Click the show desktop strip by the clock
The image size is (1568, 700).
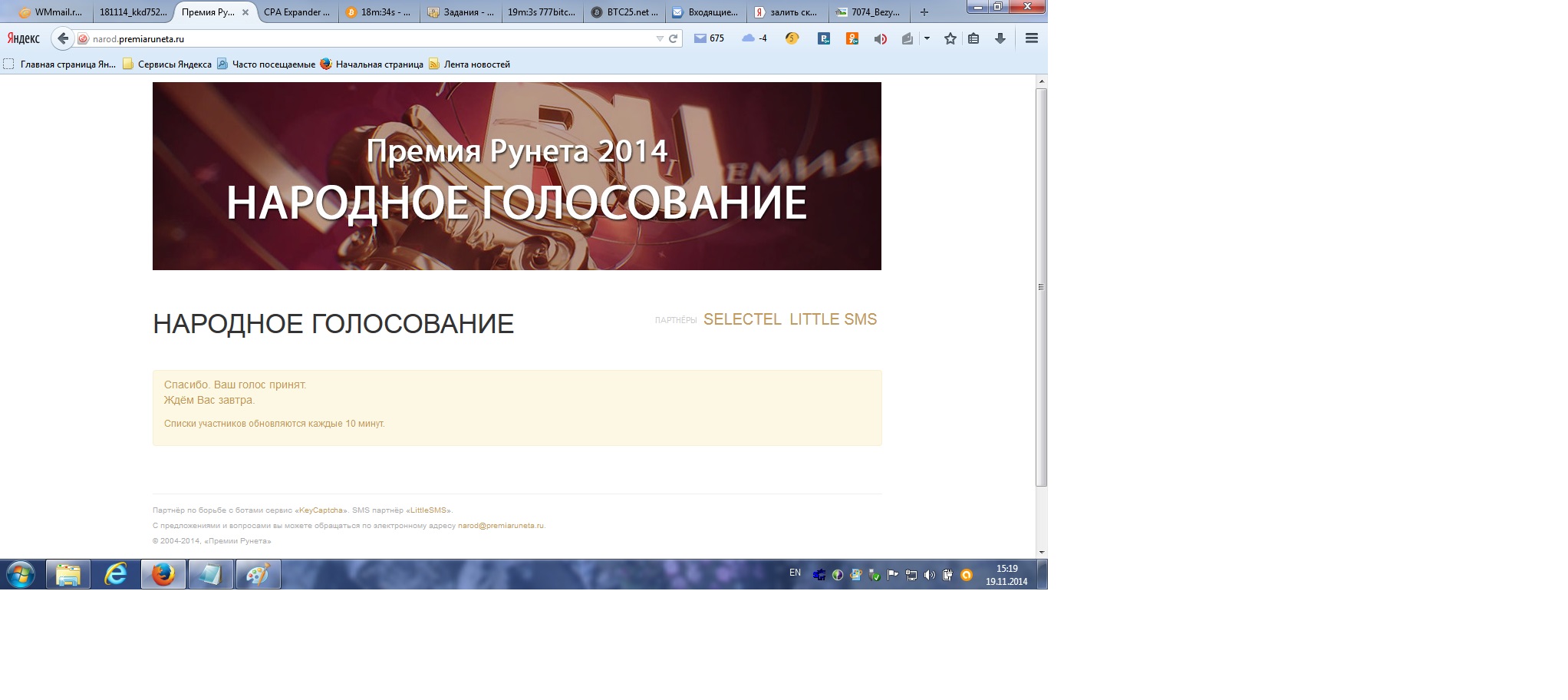pyautogui.click(x=1042, y=574)
